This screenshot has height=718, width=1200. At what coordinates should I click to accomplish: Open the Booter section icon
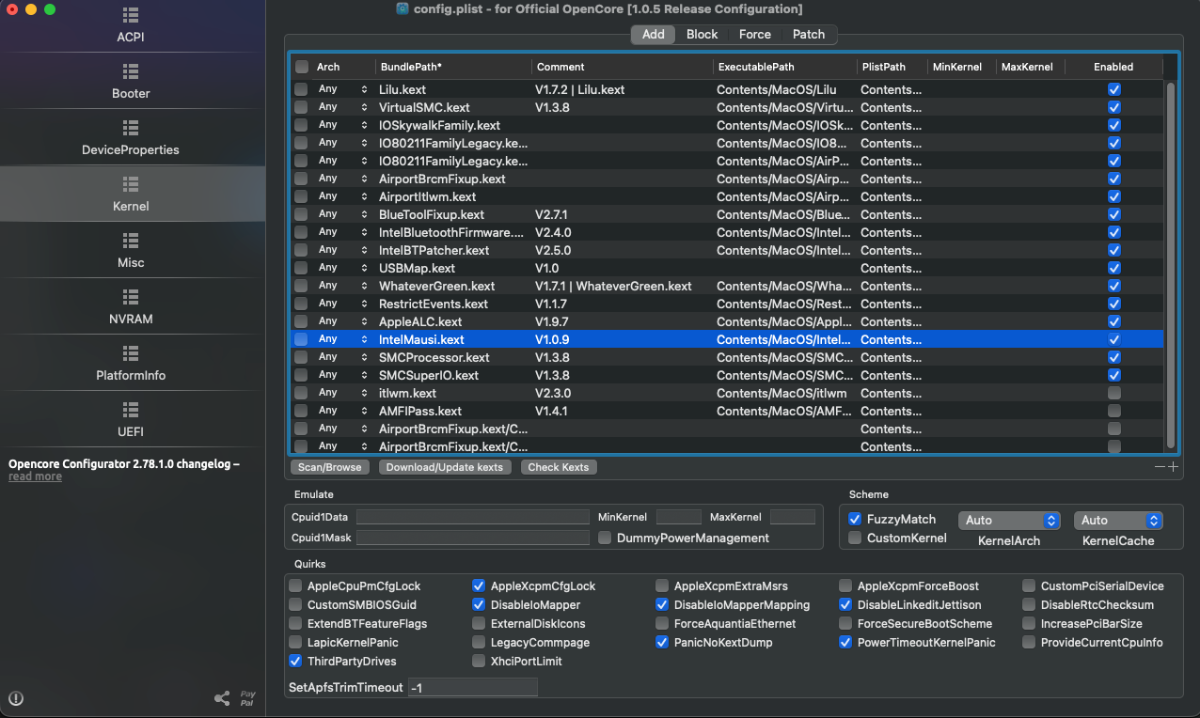point(131,72)
